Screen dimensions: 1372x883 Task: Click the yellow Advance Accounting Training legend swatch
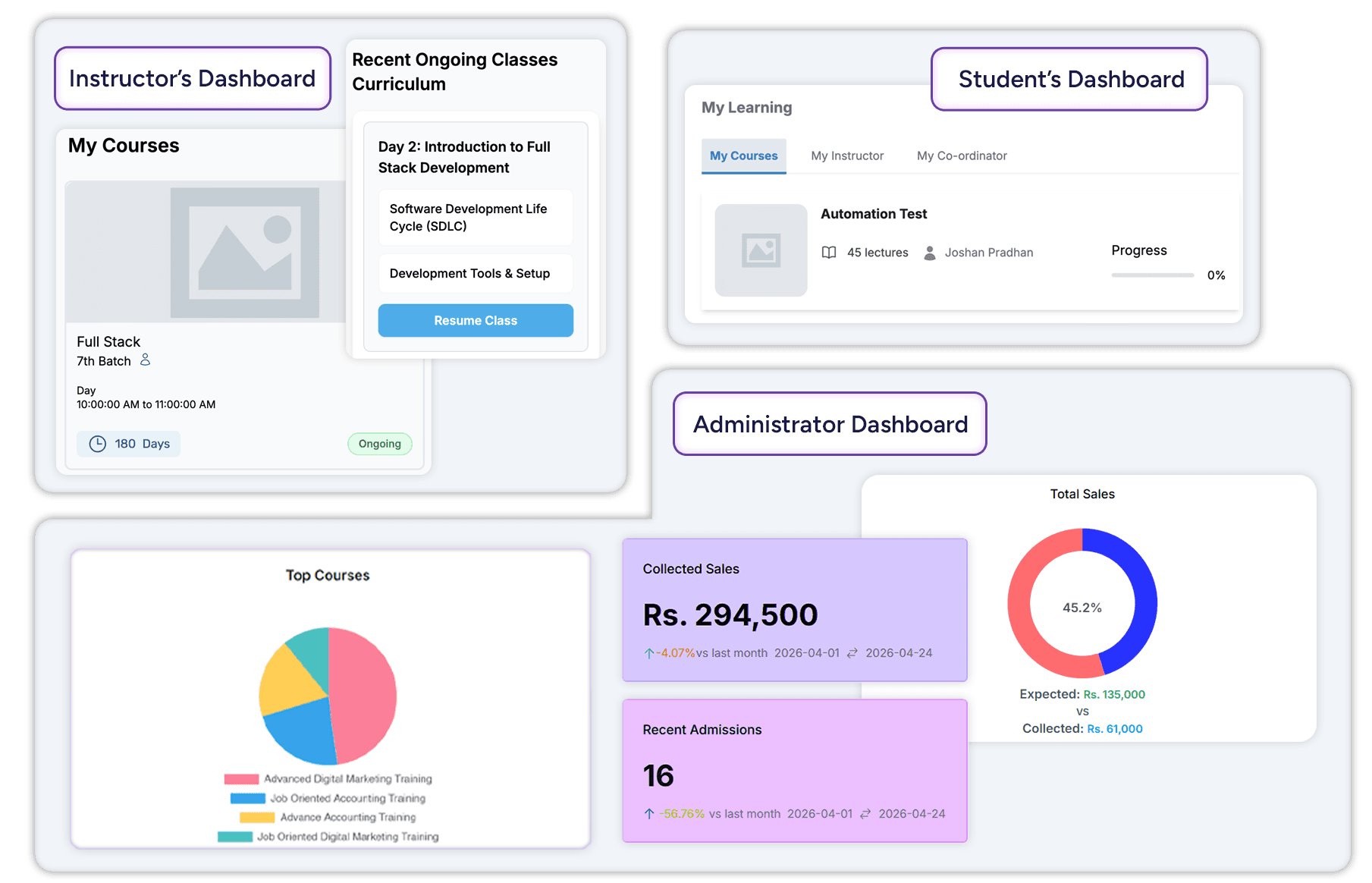click(x=256, y=818)
